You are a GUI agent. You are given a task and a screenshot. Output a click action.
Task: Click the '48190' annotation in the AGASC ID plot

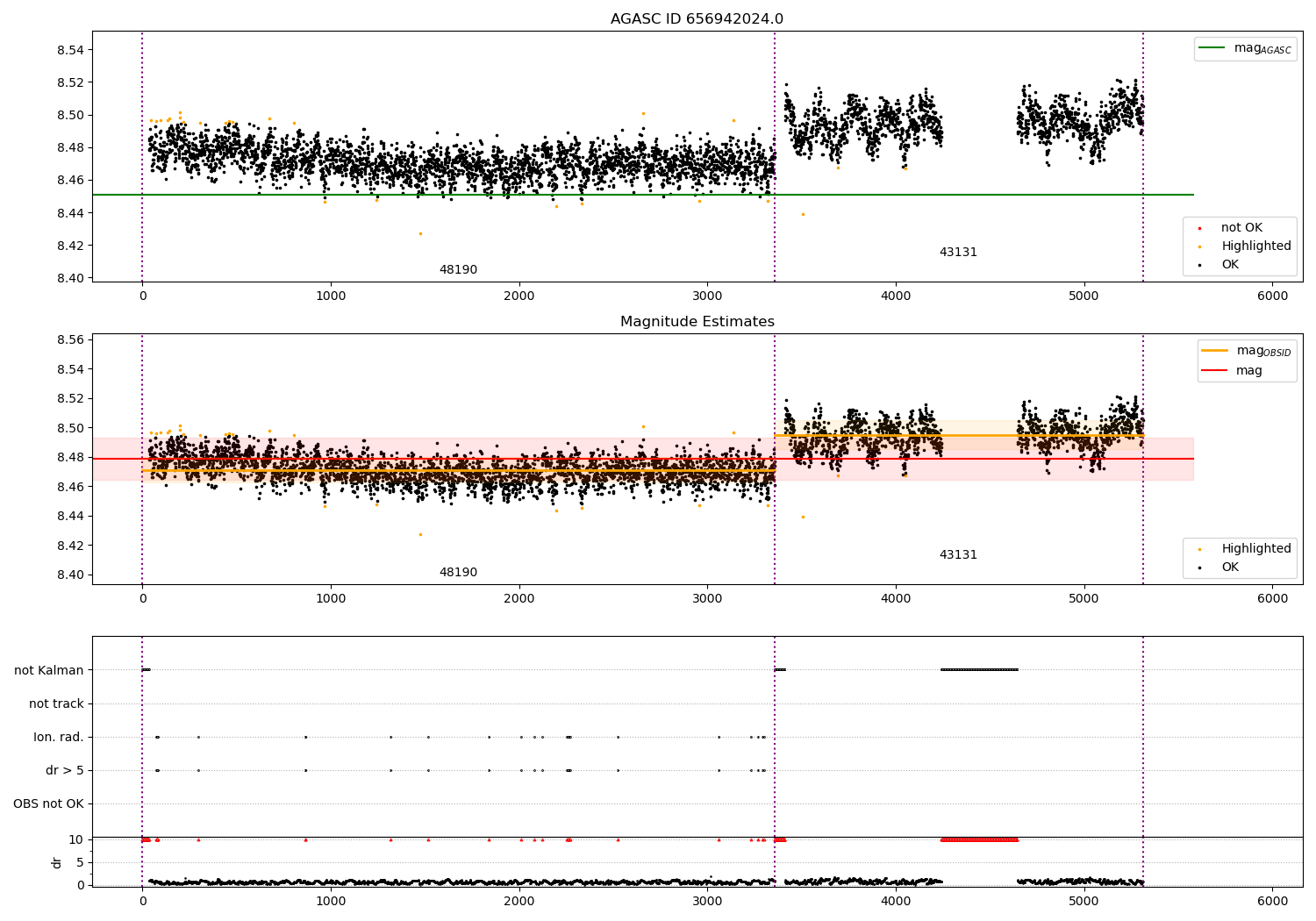[458, 270]
